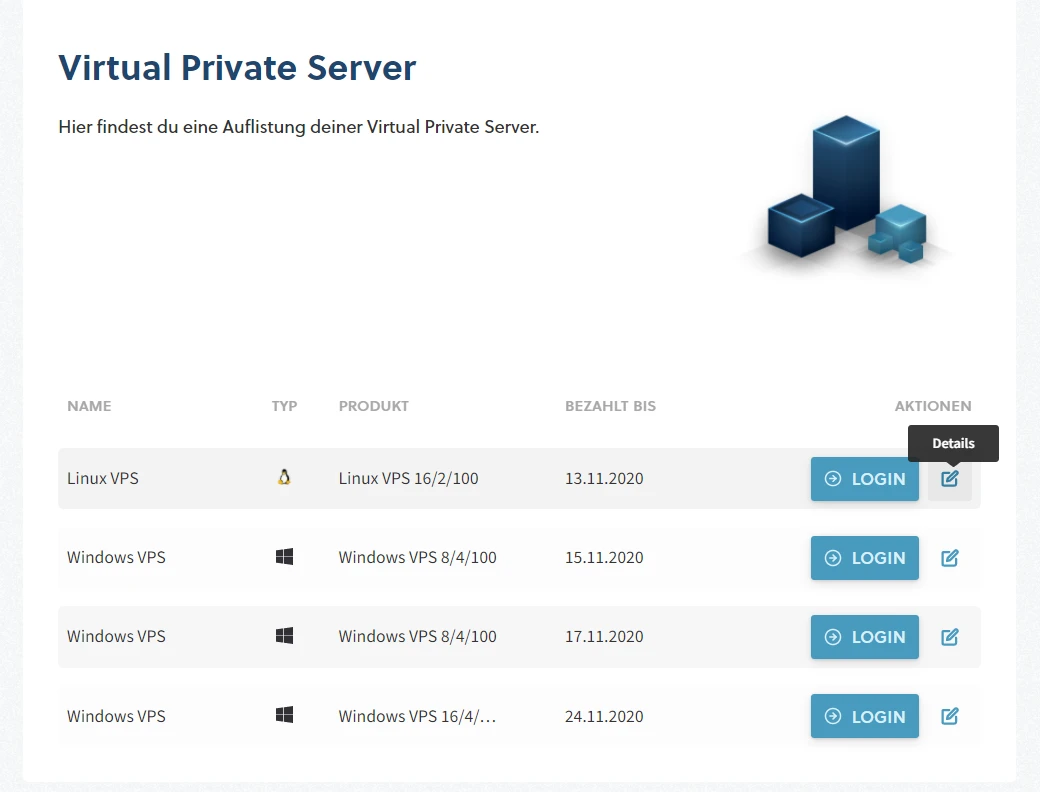Viewport: 1040px width, 792px height.
Task: Open details of the Linux VPS row
Action: [950, 479]
